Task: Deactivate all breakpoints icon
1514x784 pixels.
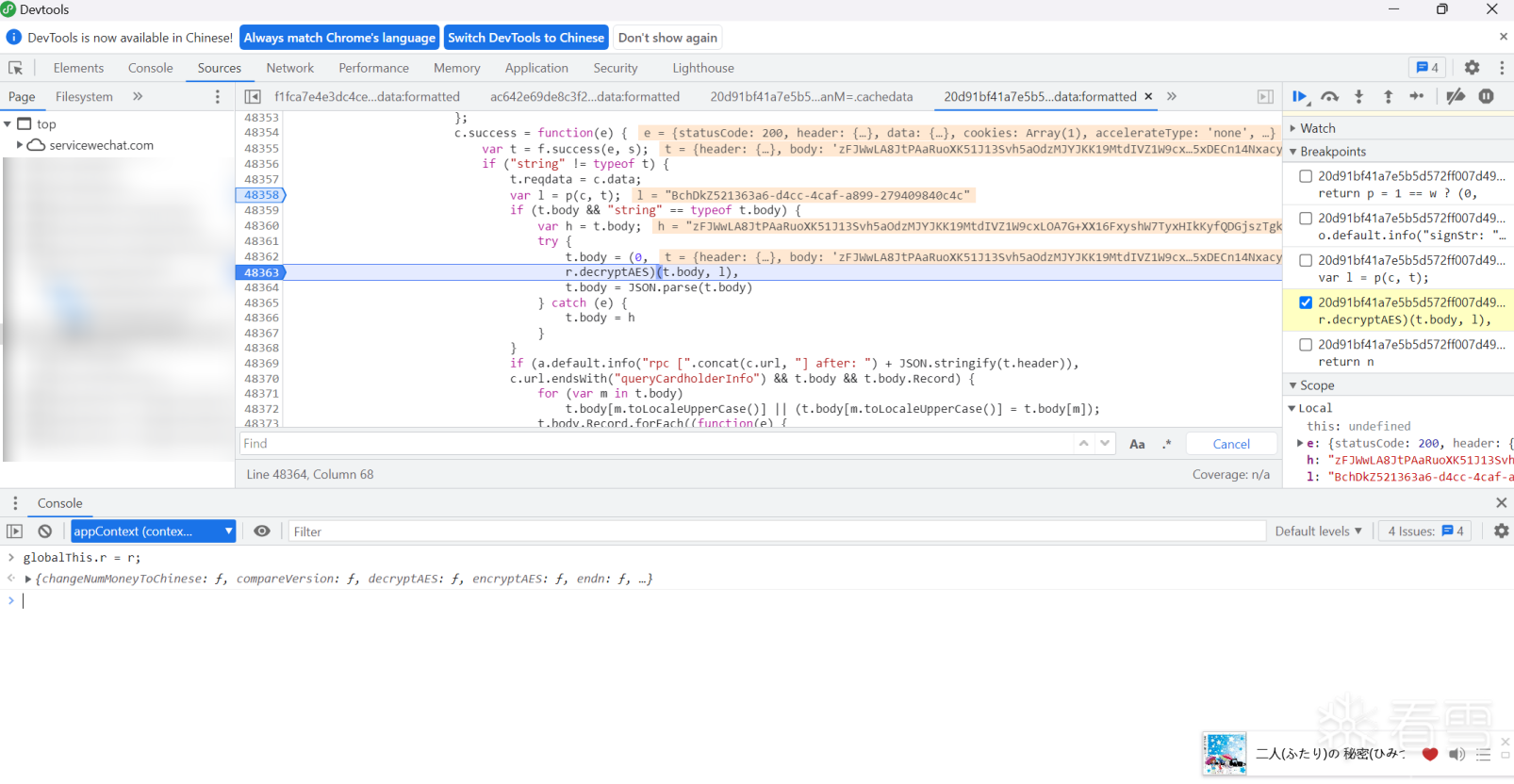Action: click(1456, 96)
